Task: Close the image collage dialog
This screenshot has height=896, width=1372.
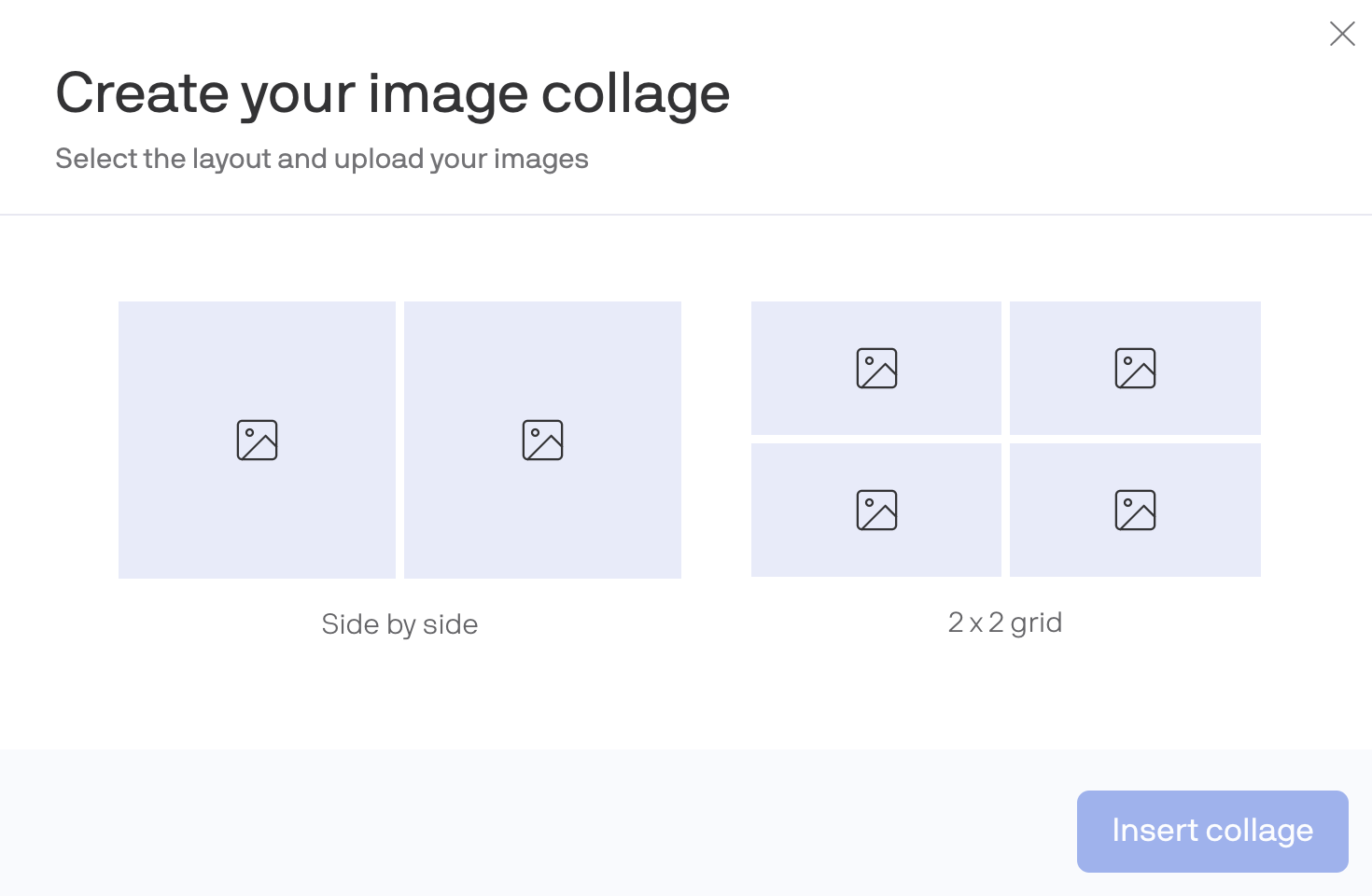Action: click(x=1342, y=34)
